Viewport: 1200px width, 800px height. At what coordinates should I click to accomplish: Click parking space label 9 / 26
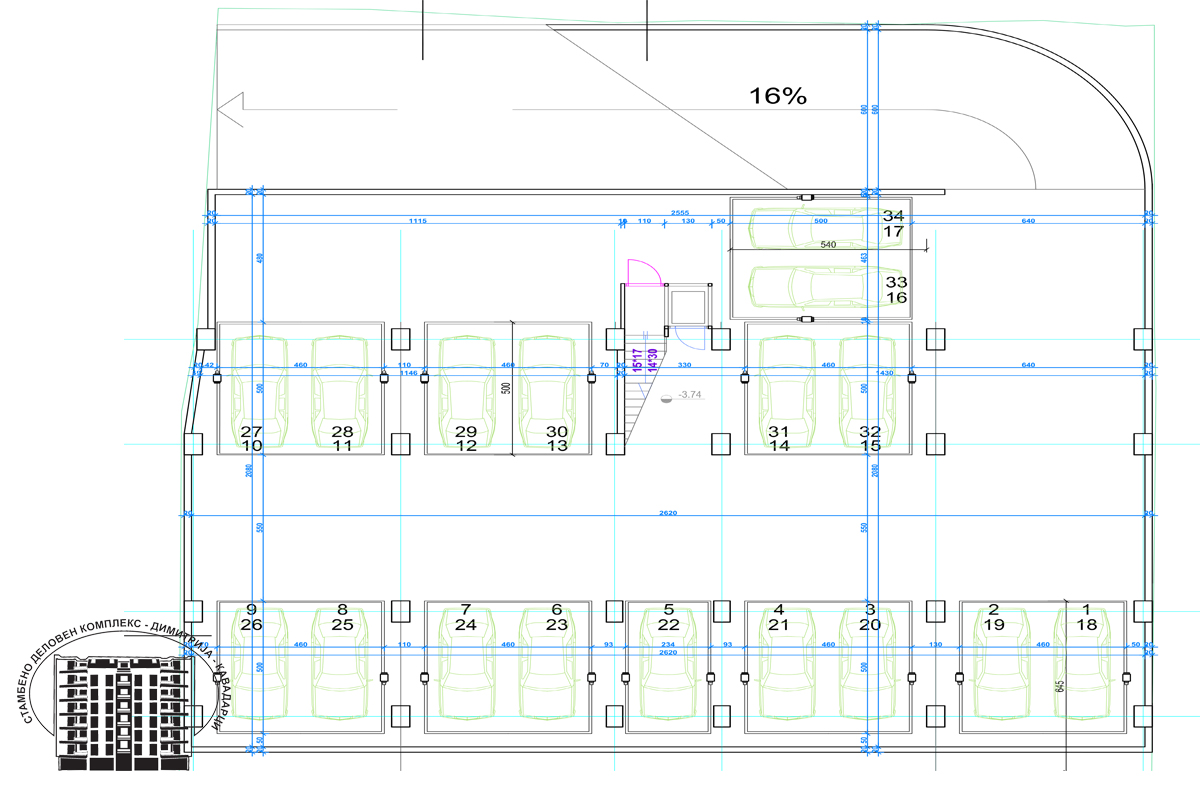click(251, 617)
